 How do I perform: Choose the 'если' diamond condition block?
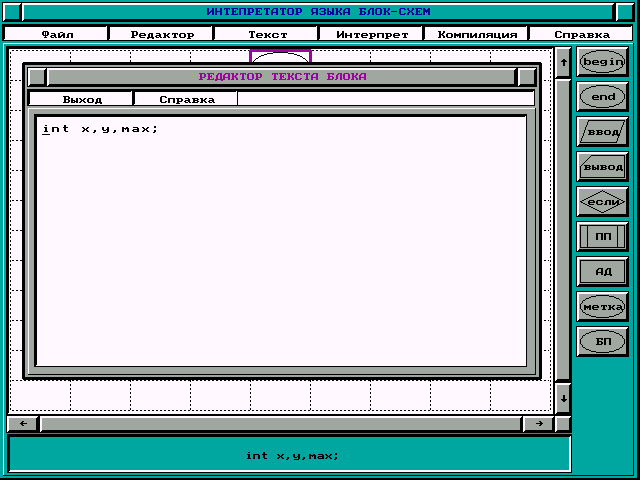[603, 202]
